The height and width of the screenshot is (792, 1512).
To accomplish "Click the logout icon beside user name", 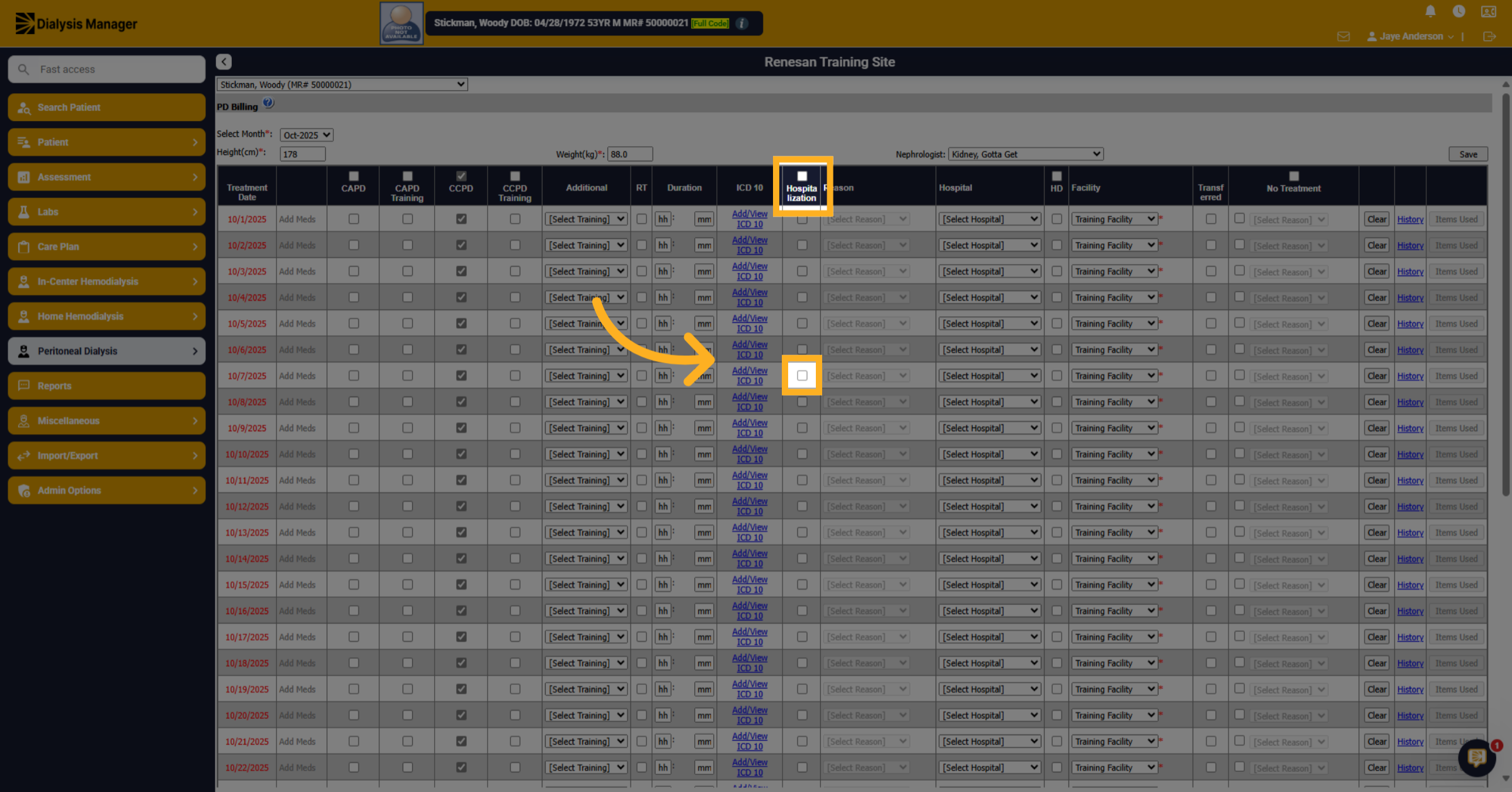I will (1489, 37).
